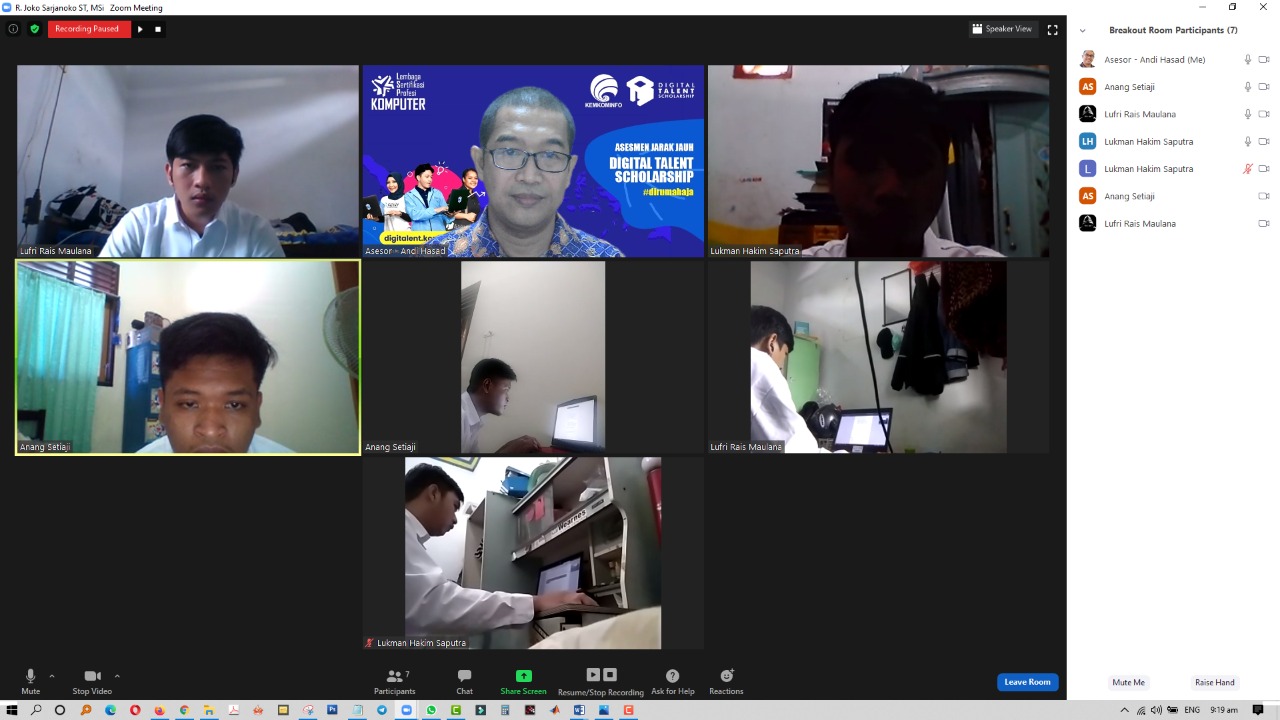
Task: Stop recording with the square stop icon
Action: click(x=158, y=29)
